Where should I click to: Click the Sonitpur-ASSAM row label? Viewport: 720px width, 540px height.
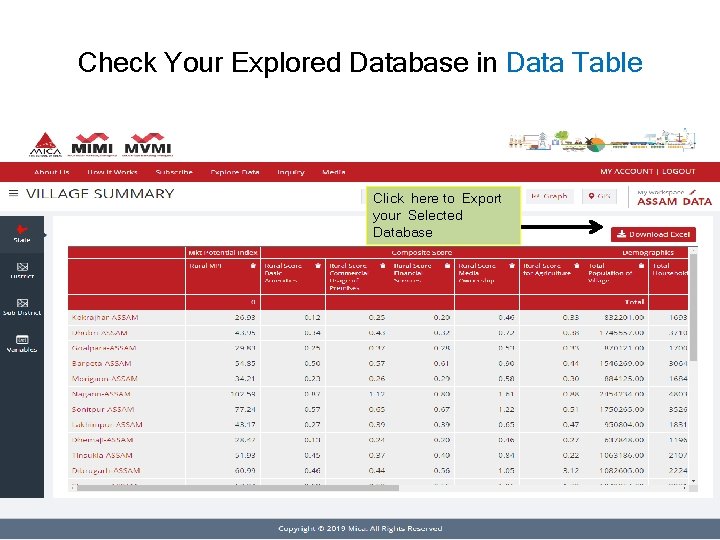pos(103,409)
